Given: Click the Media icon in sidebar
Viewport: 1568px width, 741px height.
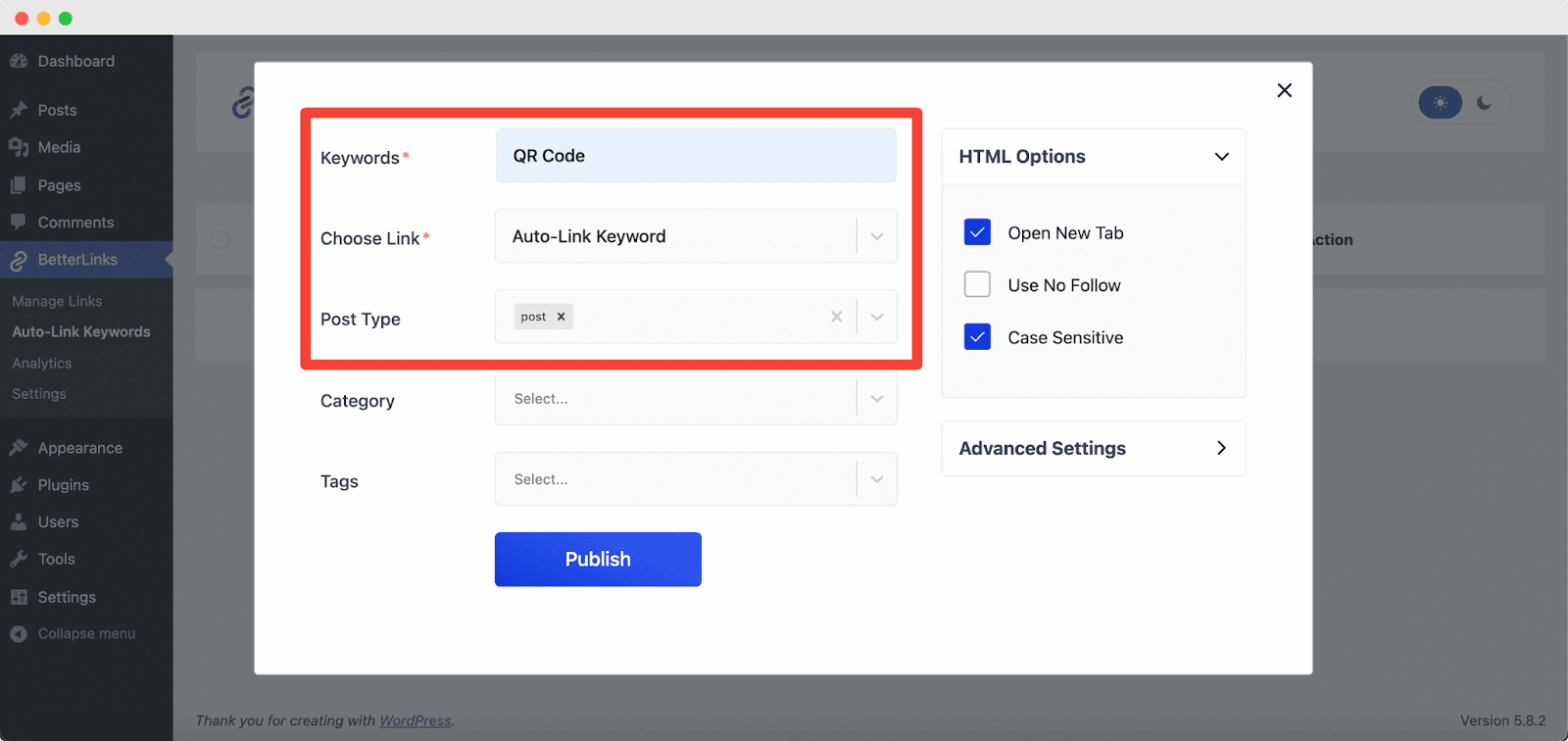Looking at the screenshot, I should point(19,147).
